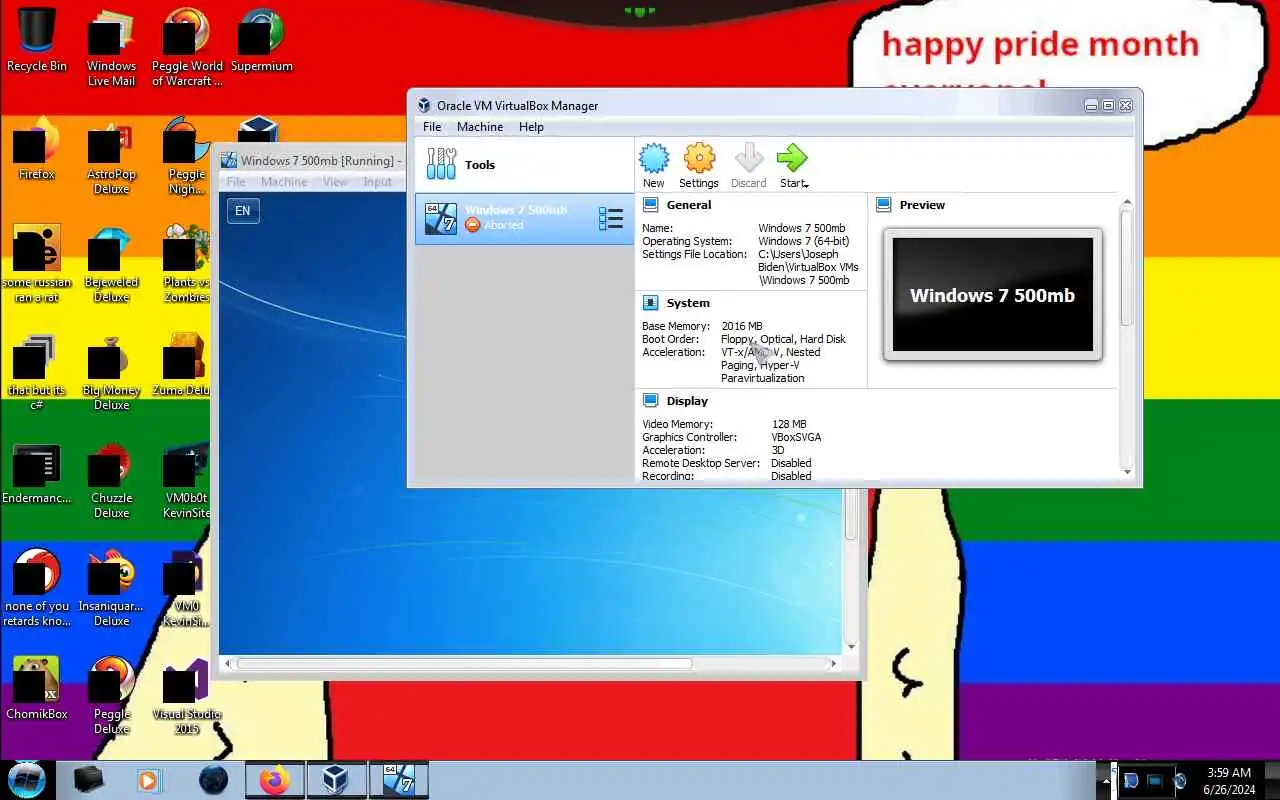Click the Display section header
The image size is (1280, 800).
(x=687, y=401)
